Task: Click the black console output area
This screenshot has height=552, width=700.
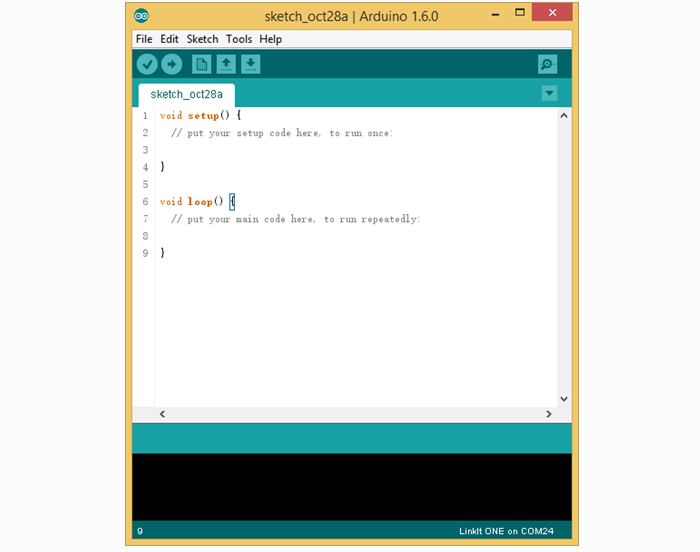Action: [x=352, y=487]
